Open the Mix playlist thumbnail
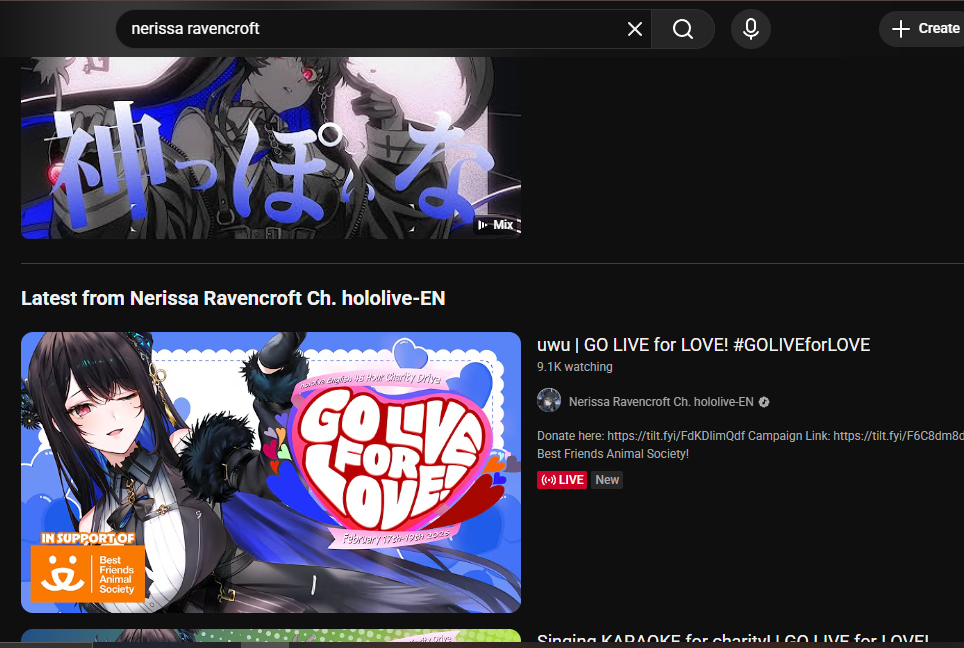This screenshot has width=964, height=648. 271,148
